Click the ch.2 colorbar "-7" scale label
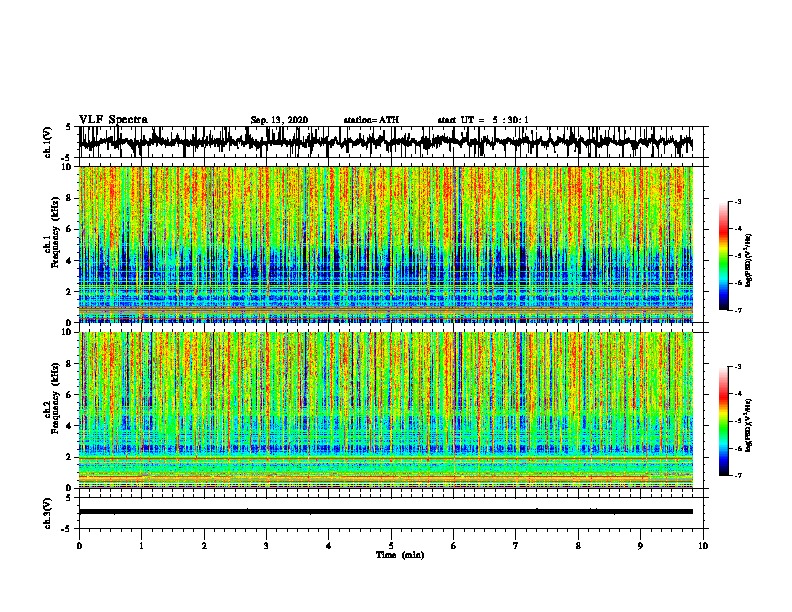792x612 pixels. (738, 475)
